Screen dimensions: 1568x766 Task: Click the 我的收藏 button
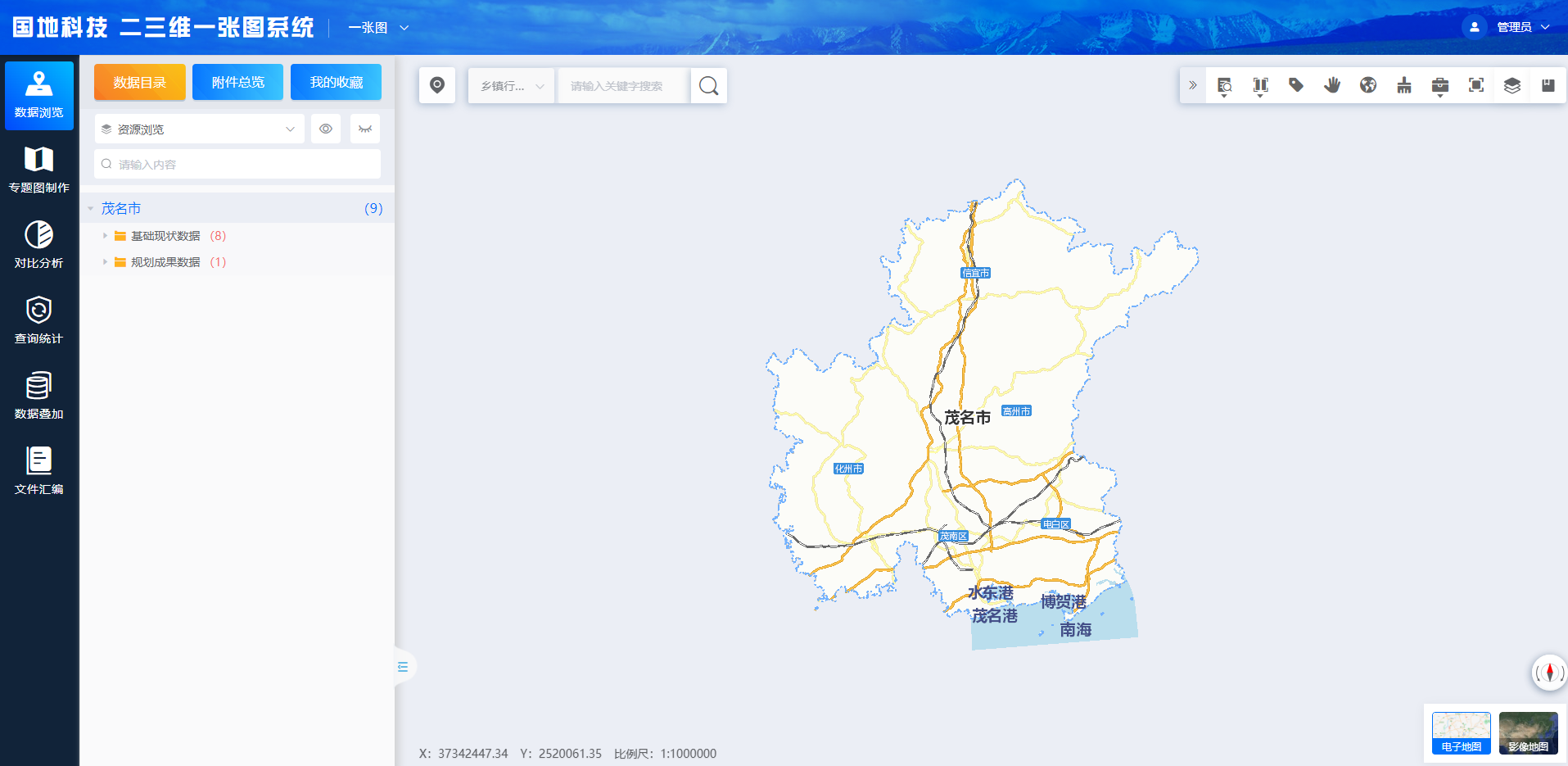pos(336,82)
